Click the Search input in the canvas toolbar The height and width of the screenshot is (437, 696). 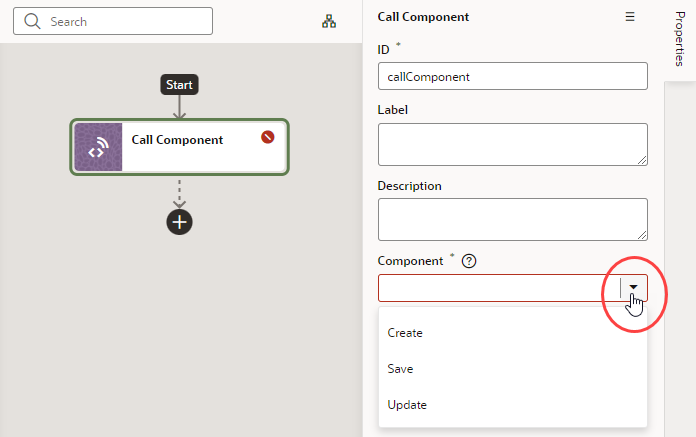113,21
